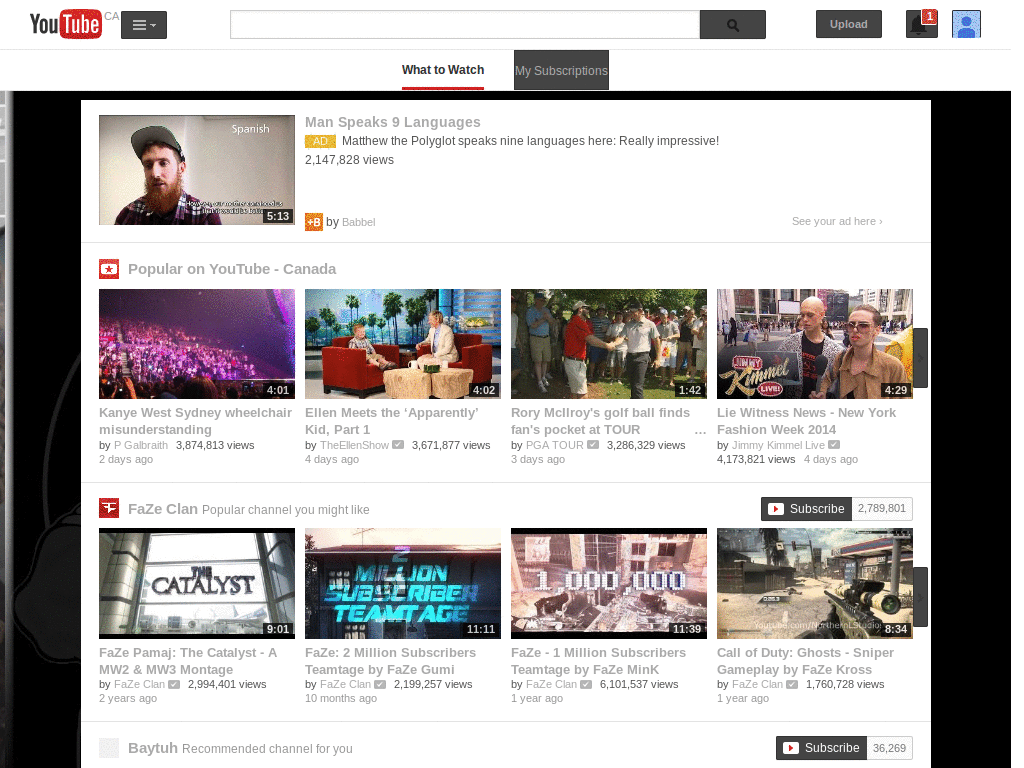This screenshot has height=768, width=1024.
Task: Click the magnifier search button
Action: (733, 25)
